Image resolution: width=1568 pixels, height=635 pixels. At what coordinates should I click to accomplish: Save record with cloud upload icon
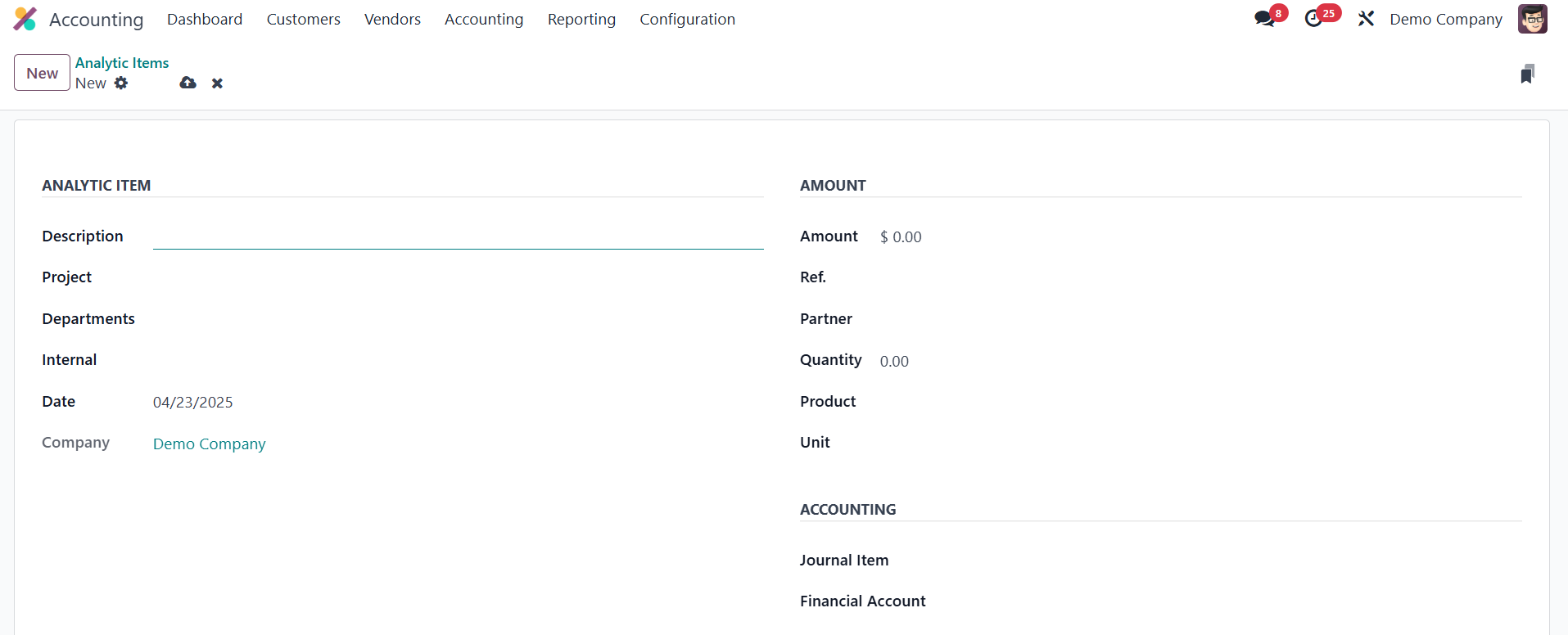(x=188, y=83)
